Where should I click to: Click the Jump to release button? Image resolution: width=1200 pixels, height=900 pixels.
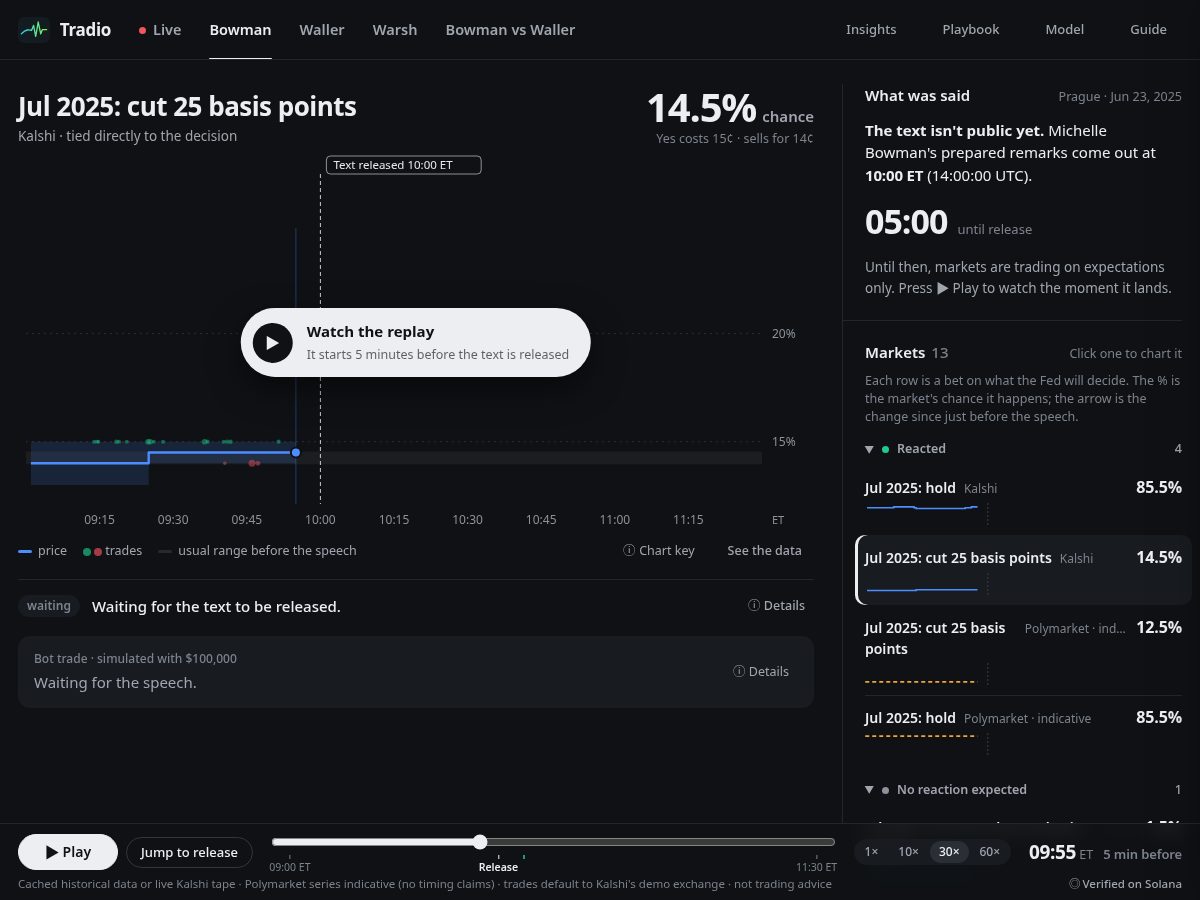tap(189, 852)
